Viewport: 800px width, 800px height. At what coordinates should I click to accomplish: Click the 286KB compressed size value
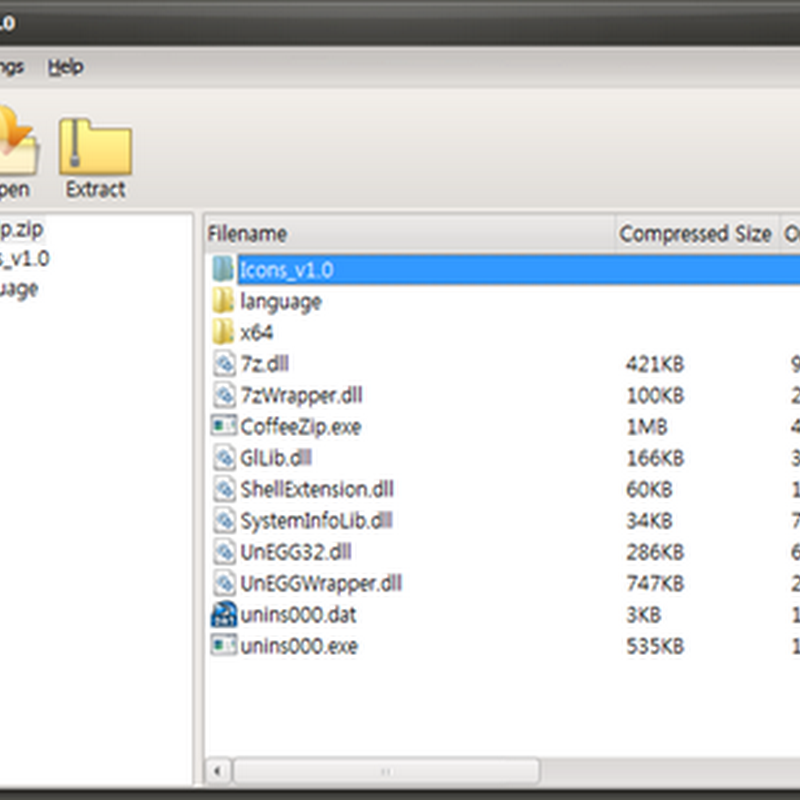(655, 553)
